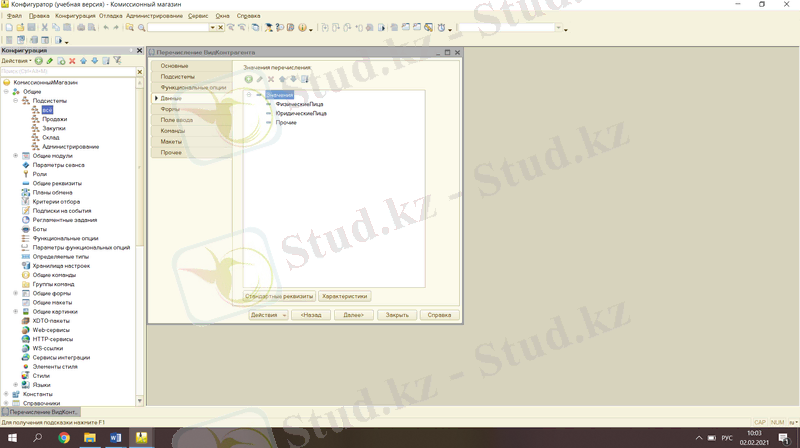The width and height of the screenshot is (800, 448).
Task: Click the Redo arrow icon
Action: coord(116,28)
